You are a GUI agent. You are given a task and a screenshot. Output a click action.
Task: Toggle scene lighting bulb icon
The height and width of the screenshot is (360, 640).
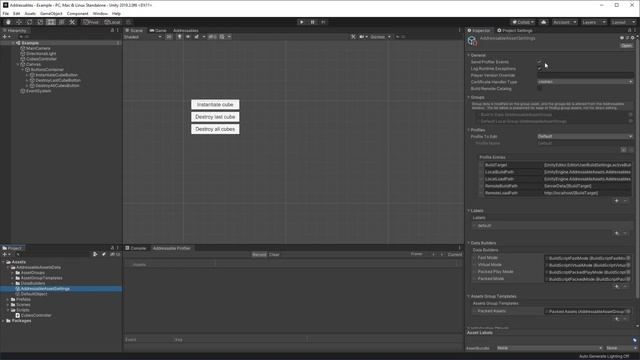(179, 37)
